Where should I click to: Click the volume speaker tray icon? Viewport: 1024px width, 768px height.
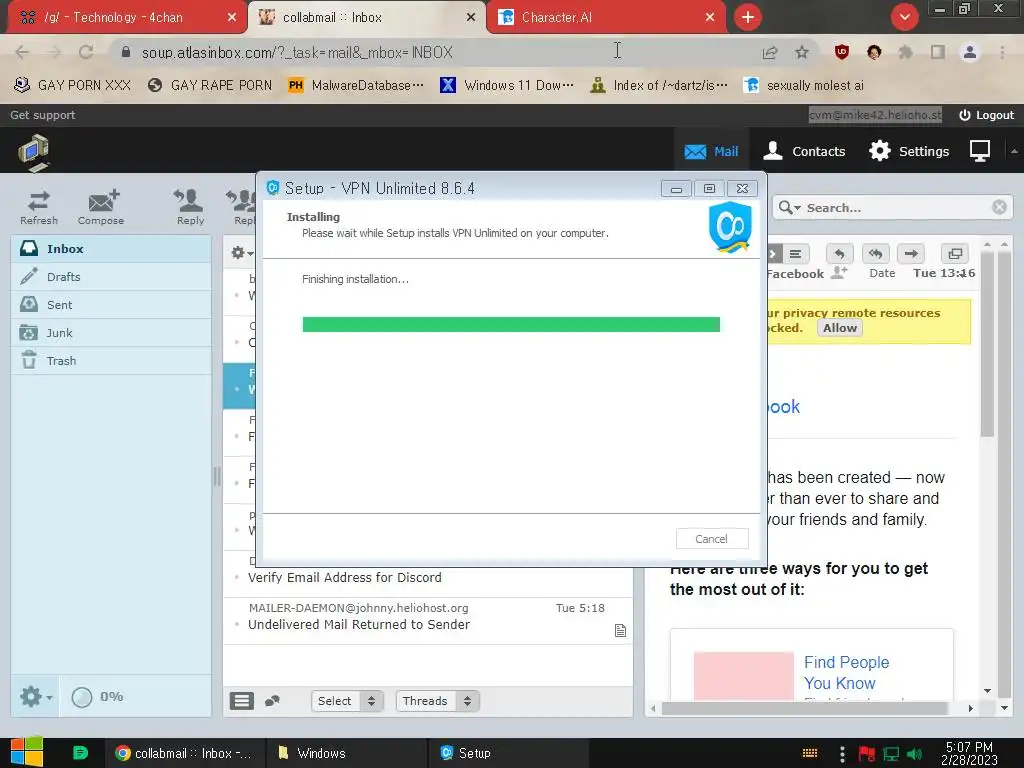click(915, 754)
